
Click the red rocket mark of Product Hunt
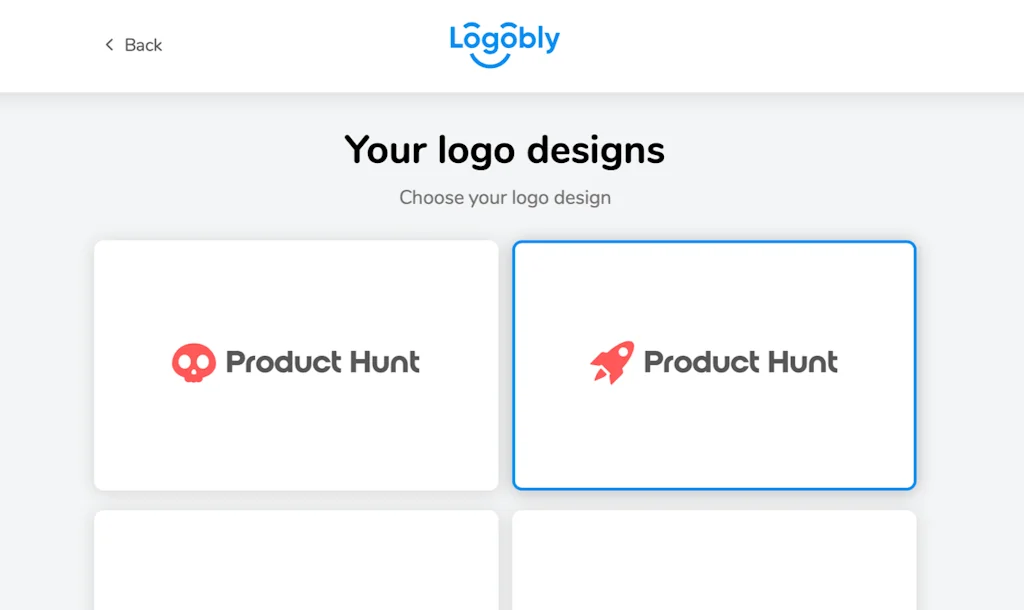615,361
